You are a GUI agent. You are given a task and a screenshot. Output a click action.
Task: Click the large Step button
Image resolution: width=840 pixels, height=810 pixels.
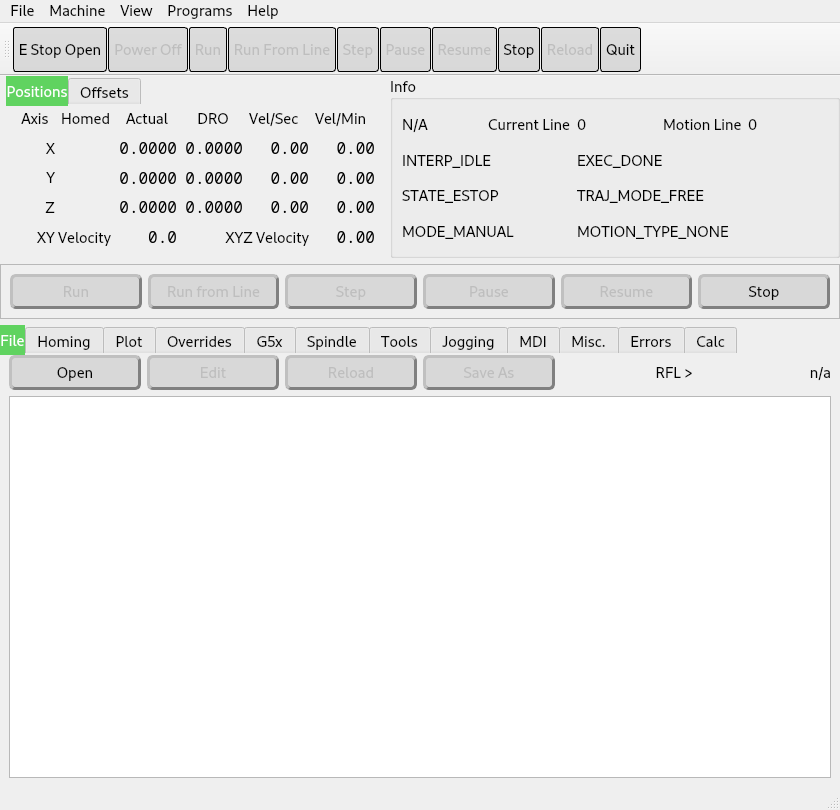[350, 292]
